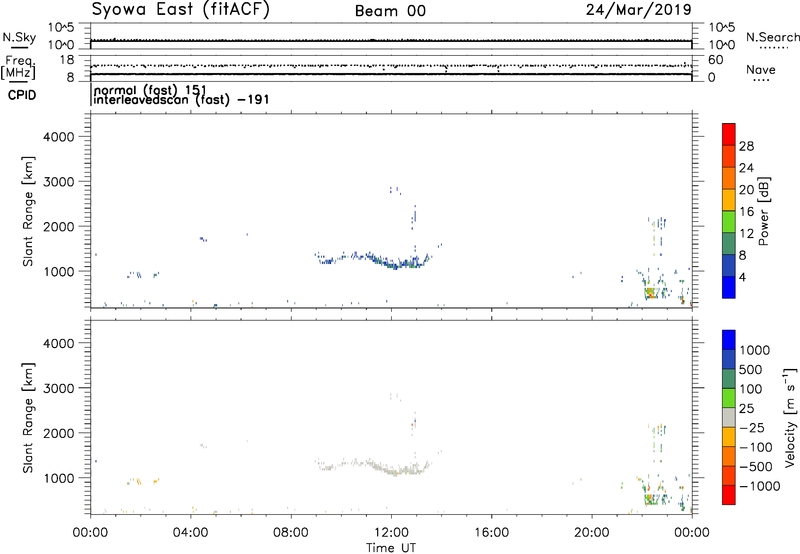Screen dimensions: 800x554
Task: Click the "20:00" time tick label
Action: point(592,533)
